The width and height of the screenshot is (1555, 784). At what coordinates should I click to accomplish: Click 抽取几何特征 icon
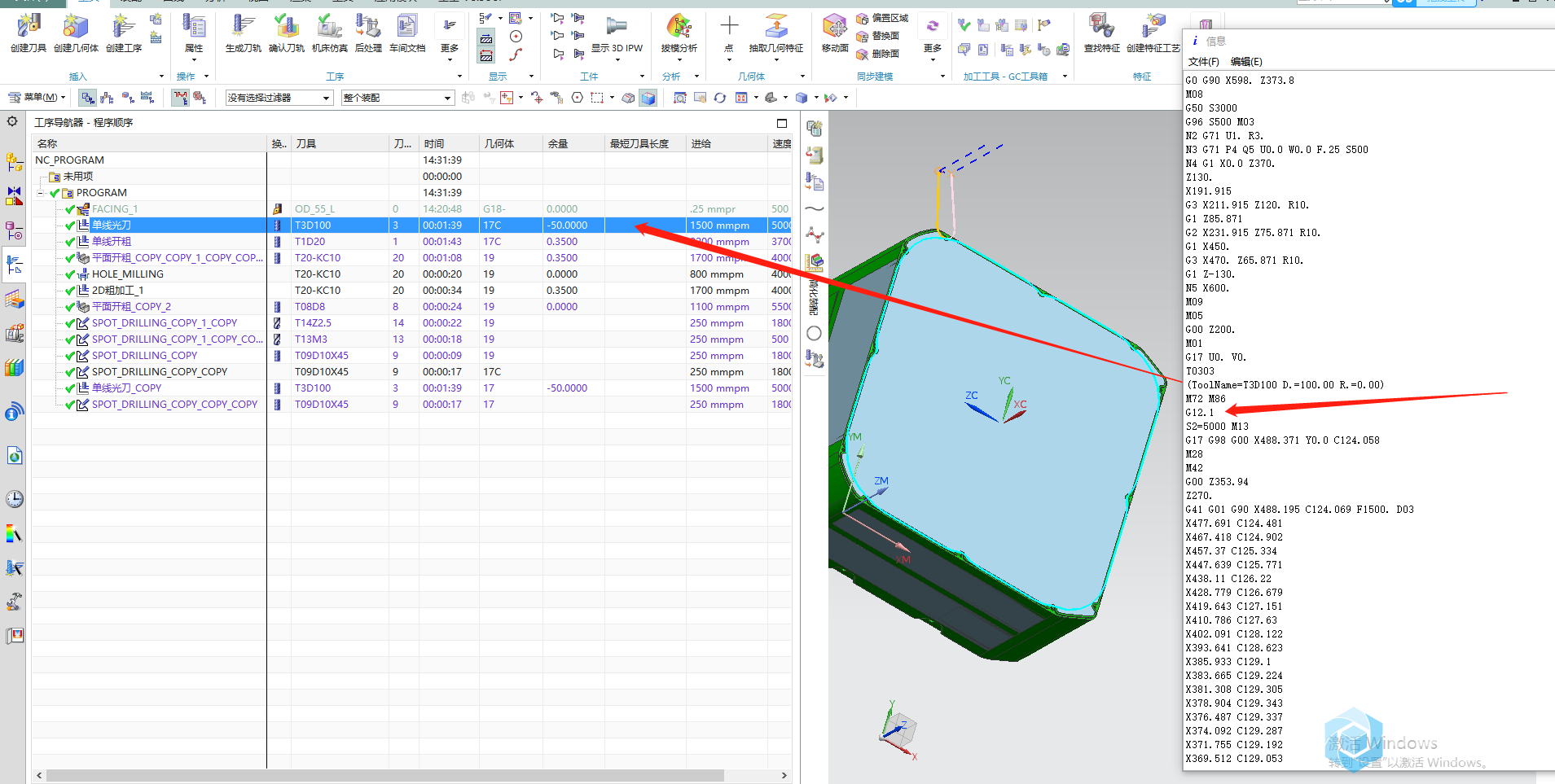(776, 27)
